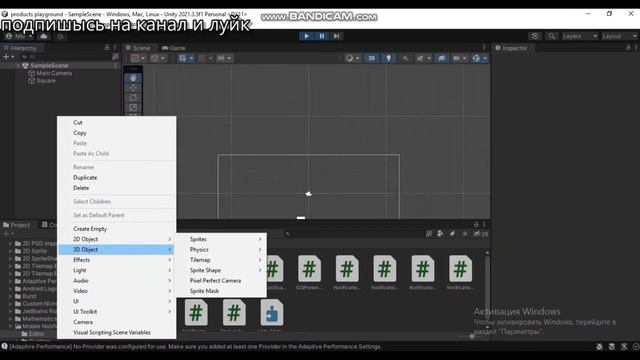Open the Sprites submenu
Screen dimensions: 640x360
[221, 239]
